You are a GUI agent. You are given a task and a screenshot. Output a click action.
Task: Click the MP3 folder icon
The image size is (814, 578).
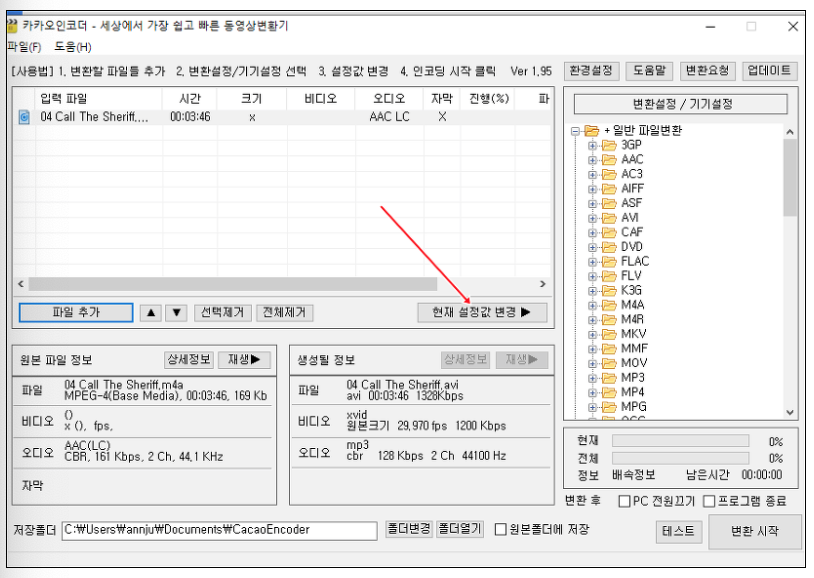coord(609,378)
